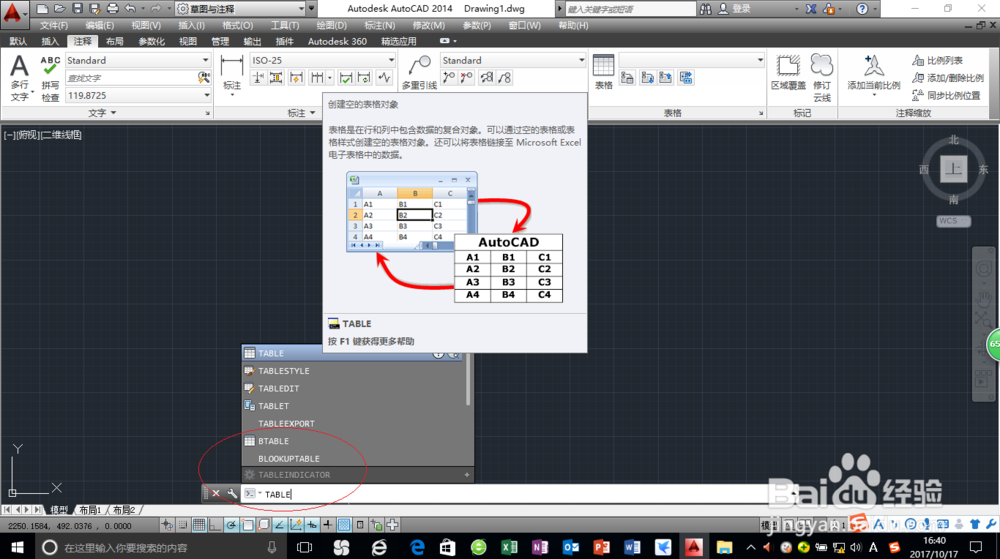Toggle snap mode in status bar
1000x559 pixels.
[x=183, y=525]
